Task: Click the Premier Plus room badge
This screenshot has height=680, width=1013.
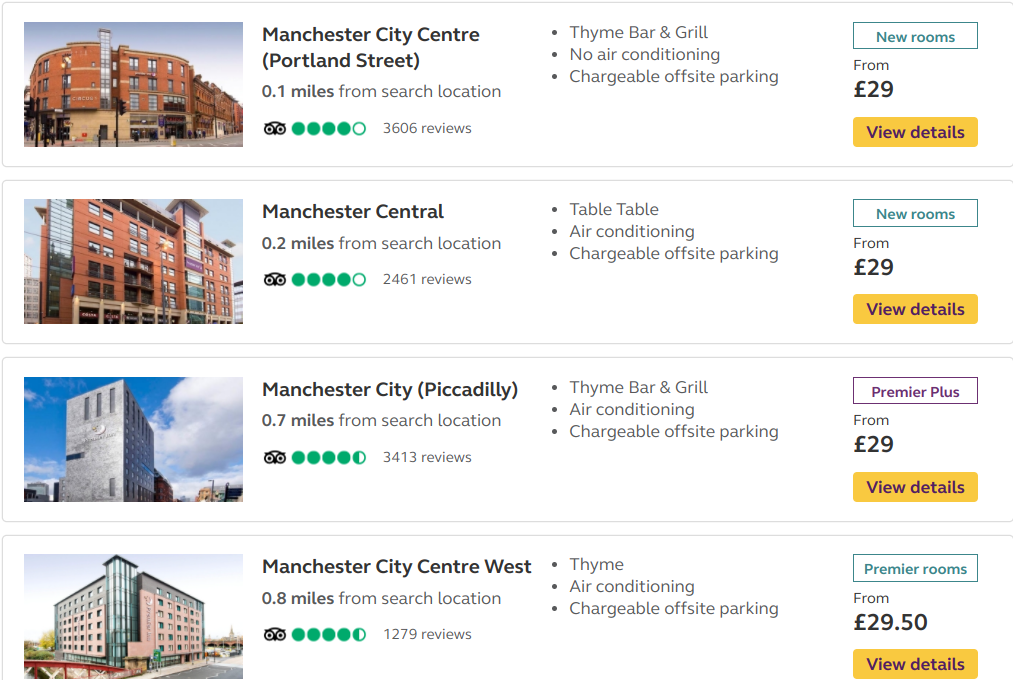Action: pos(915,391)
